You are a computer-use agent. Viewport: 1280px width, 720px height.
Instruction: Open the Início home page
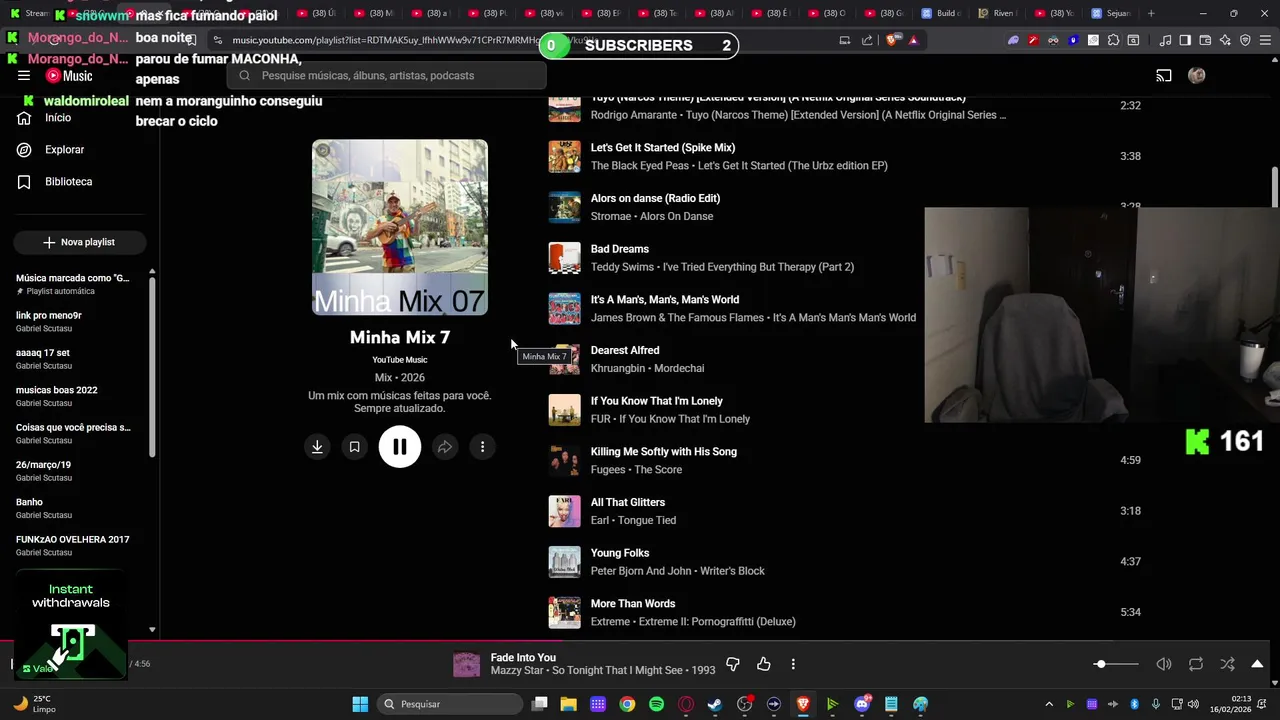[58, 118]
